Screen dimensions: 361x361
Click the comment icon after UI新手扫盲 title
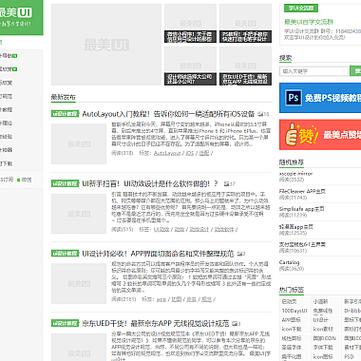click(x=227, y=184)
